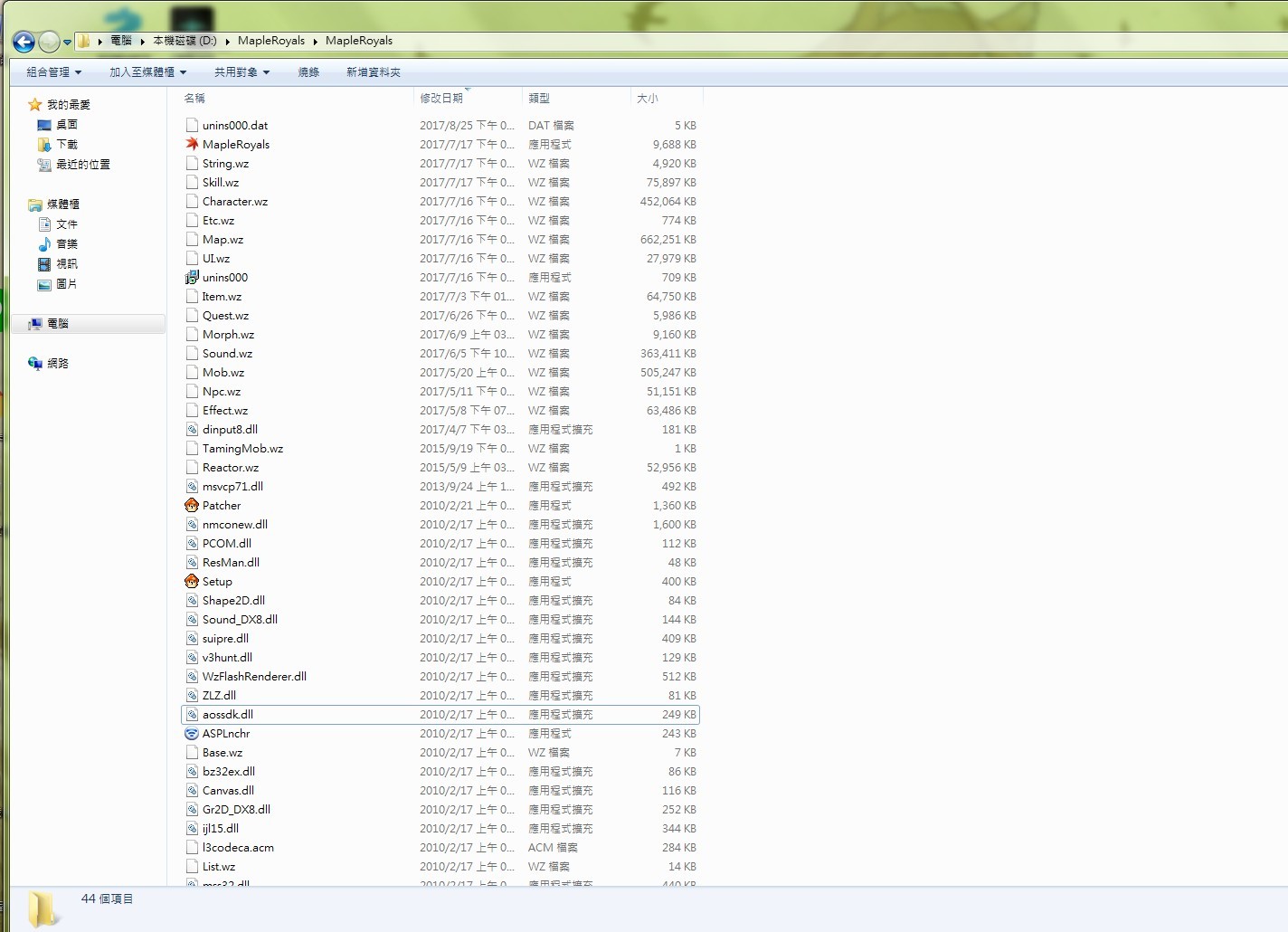Image resolution: width=1288 pixels, height=932 pixels.
Task: Open the recent locations dropdown arrow
Action: point(67,42)
